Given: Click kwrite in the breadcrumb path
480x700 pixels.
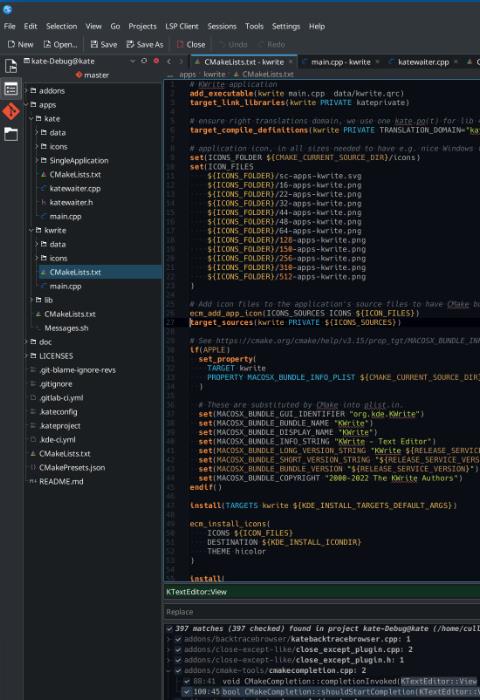Looking at the screenshot, I should (x=214, y=75).
